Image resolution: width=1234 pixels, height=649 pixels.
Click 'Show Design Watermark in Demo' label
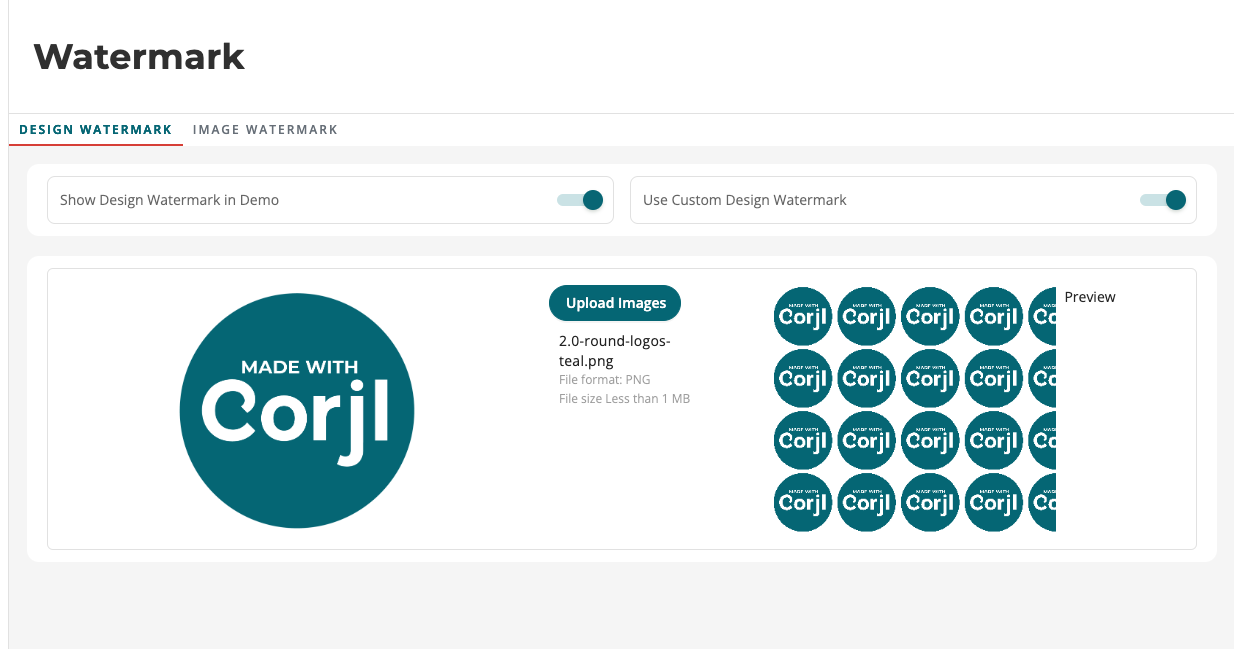click(x=169, y=200)
